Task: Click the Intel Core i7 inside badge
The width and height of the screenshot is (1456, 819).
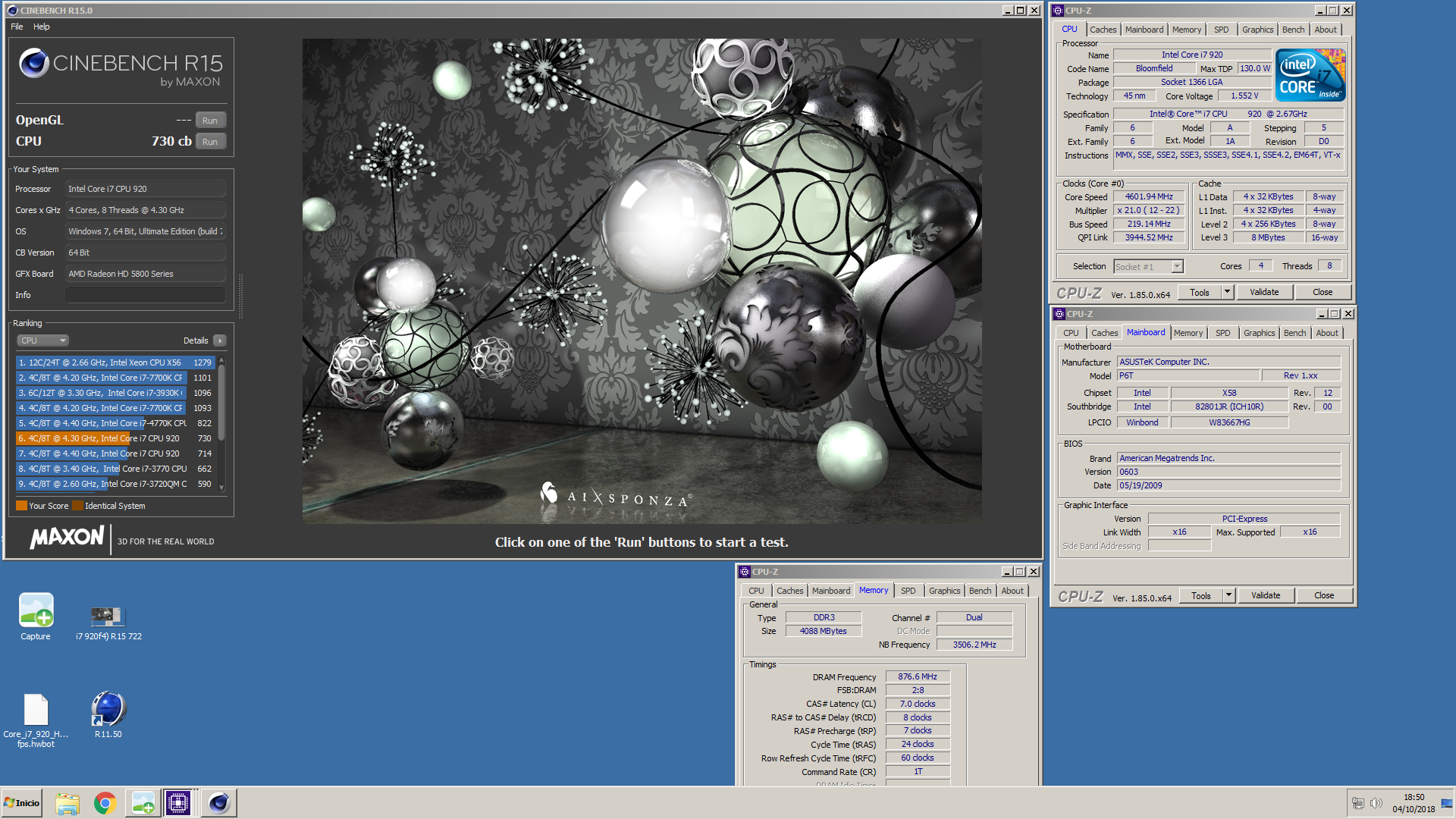Action: tap(1310, 75)
